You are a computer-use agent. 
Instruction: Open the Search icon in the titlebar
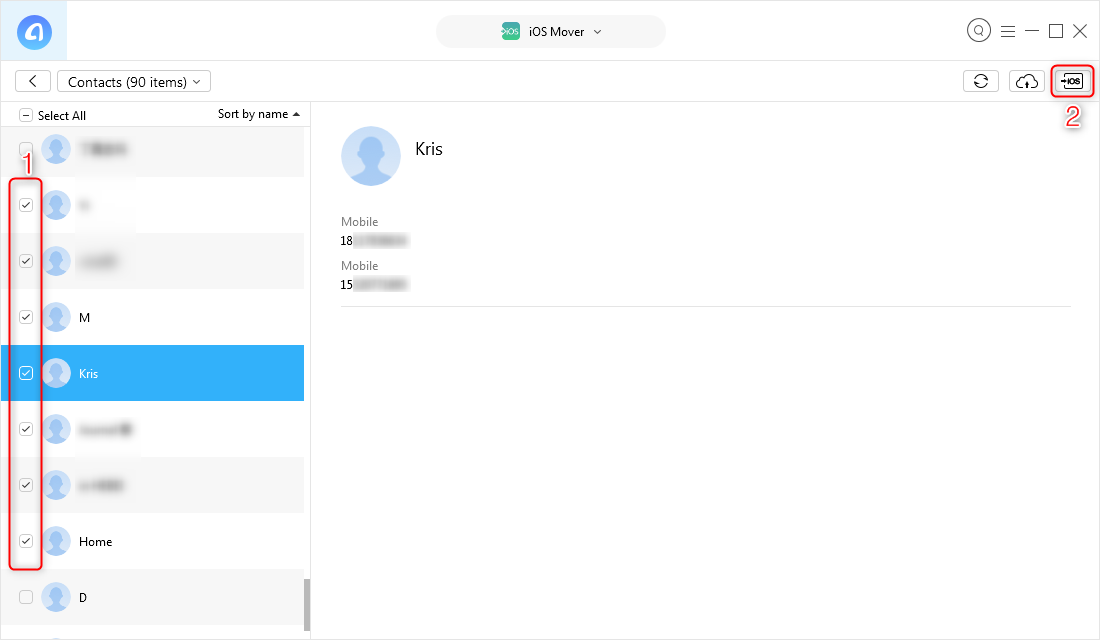978,30
